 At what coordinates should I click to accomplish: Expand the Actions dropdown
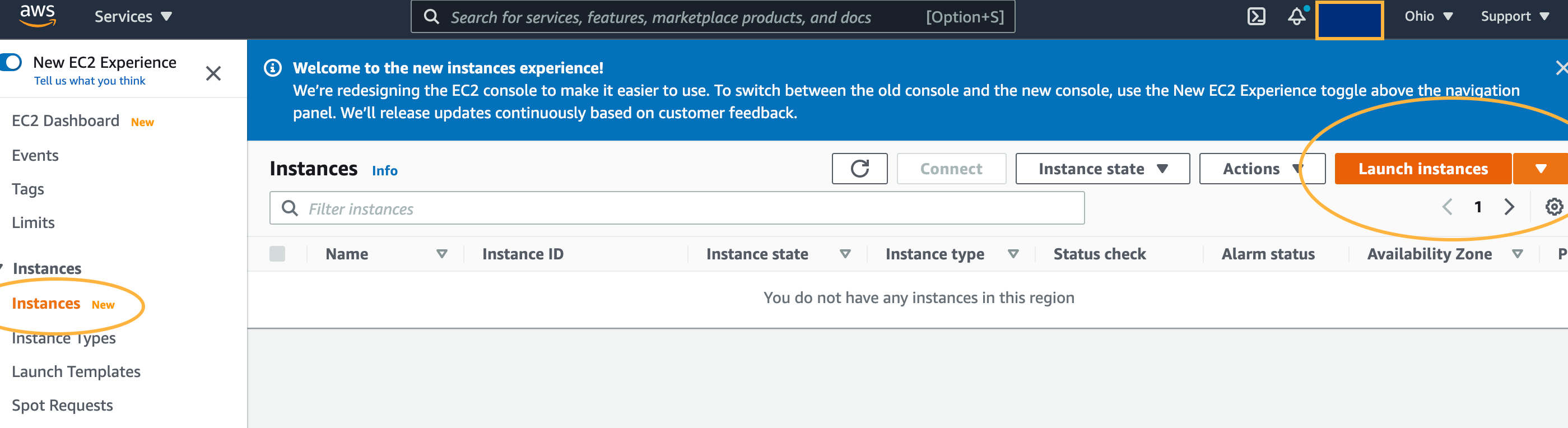1262,169
